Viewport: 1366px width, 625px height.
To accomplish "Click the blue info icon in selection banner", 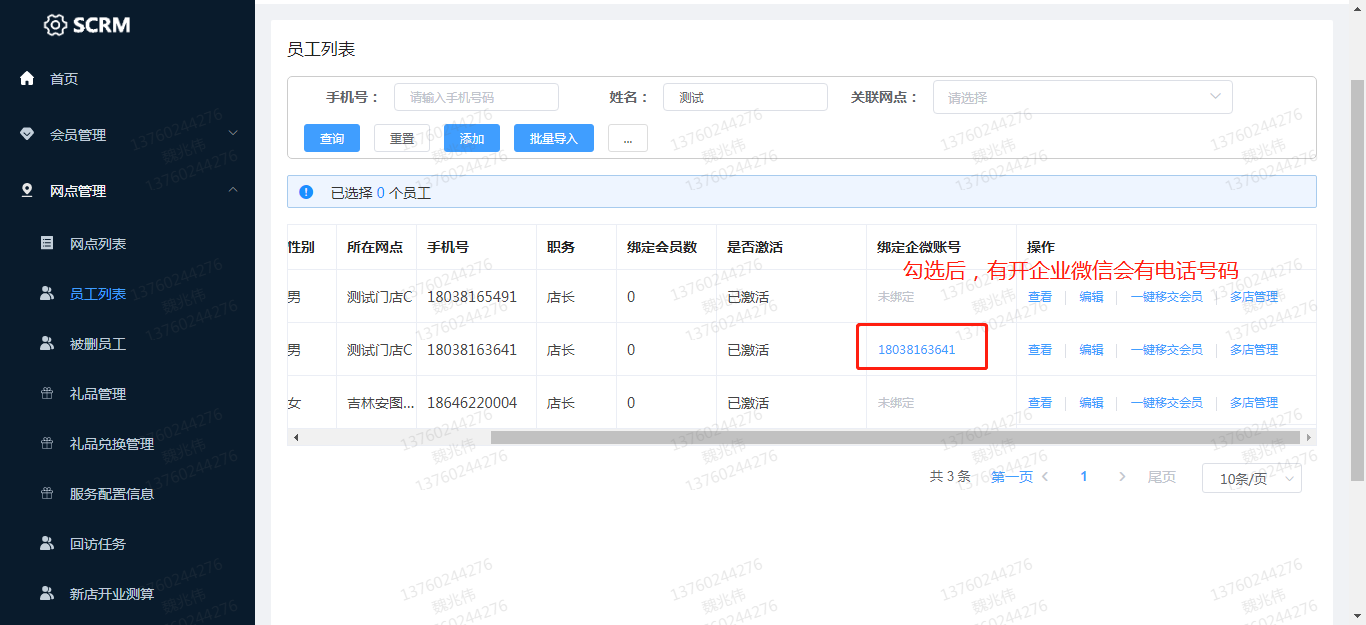I will point(306,192).
